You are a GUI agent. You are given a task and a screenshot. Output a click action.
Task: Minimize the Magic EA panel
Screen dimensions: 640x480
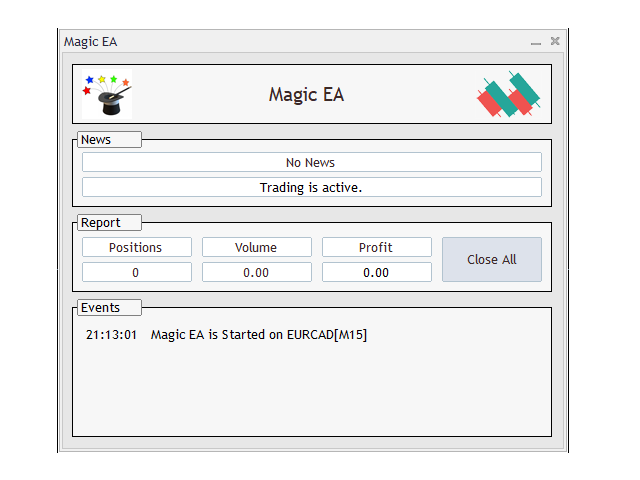point(536,42)
